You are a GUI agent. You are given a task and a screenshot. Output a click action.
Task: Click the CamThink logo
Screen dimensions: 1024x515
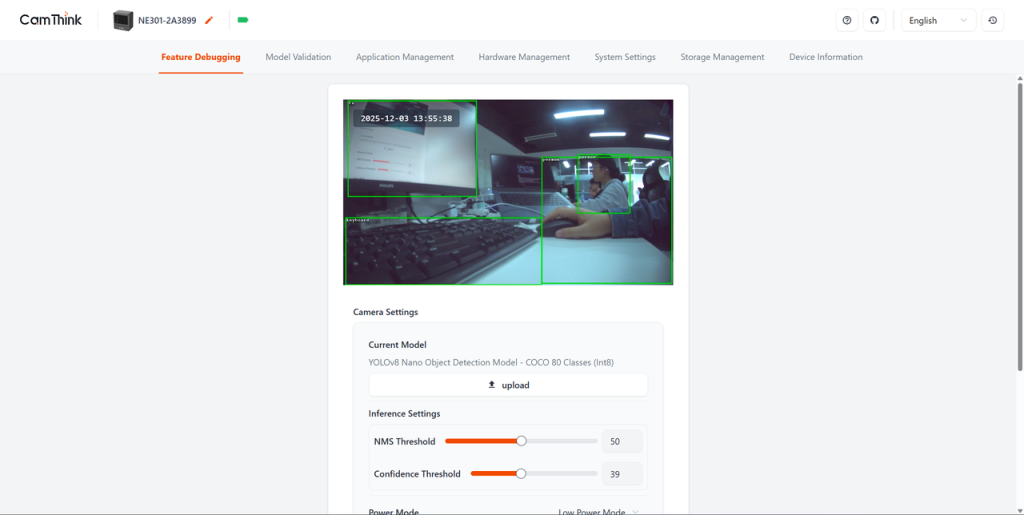(x=51, y=20)
